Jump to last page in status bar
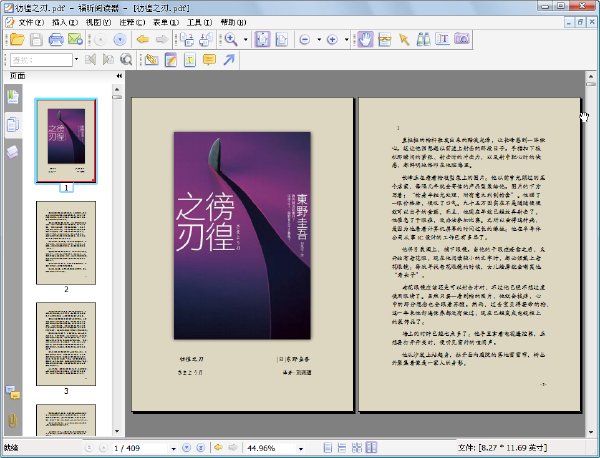 pyautogui.click(x=201, y=448)
